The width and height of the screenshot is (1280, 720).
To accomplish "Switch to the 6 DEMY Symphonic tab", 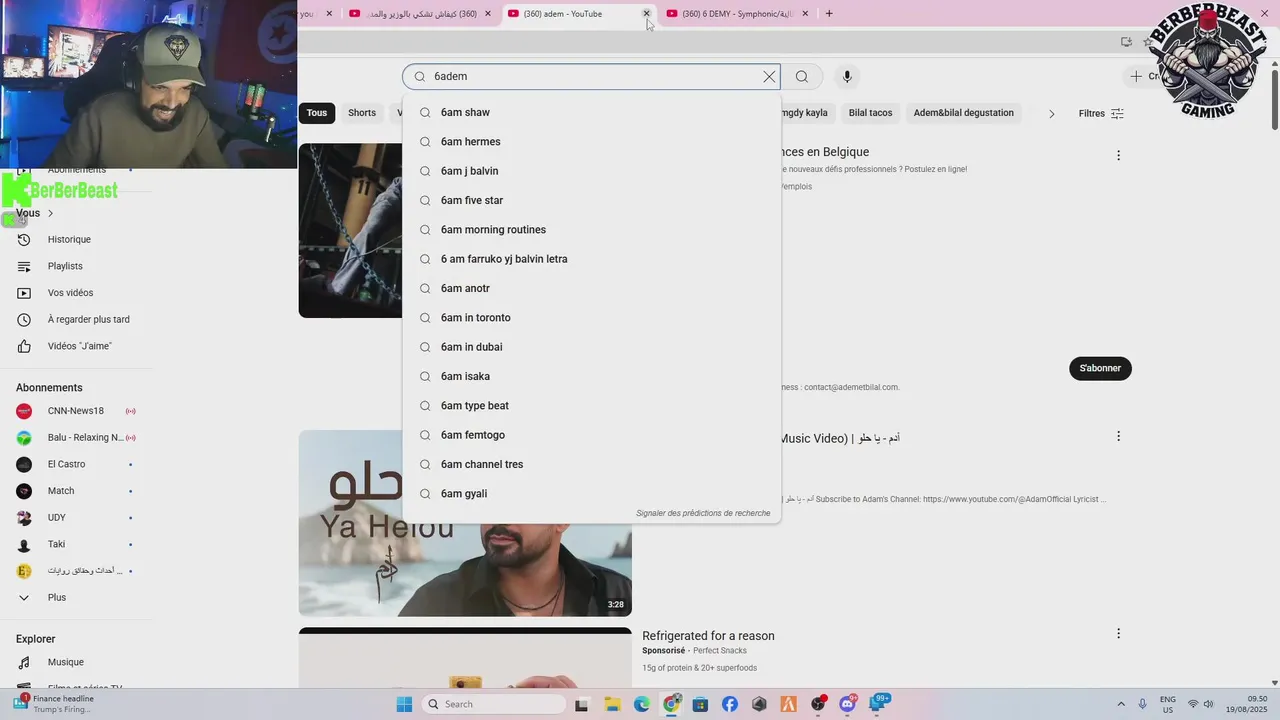I will pyautogui.click(x=737, y=14).
